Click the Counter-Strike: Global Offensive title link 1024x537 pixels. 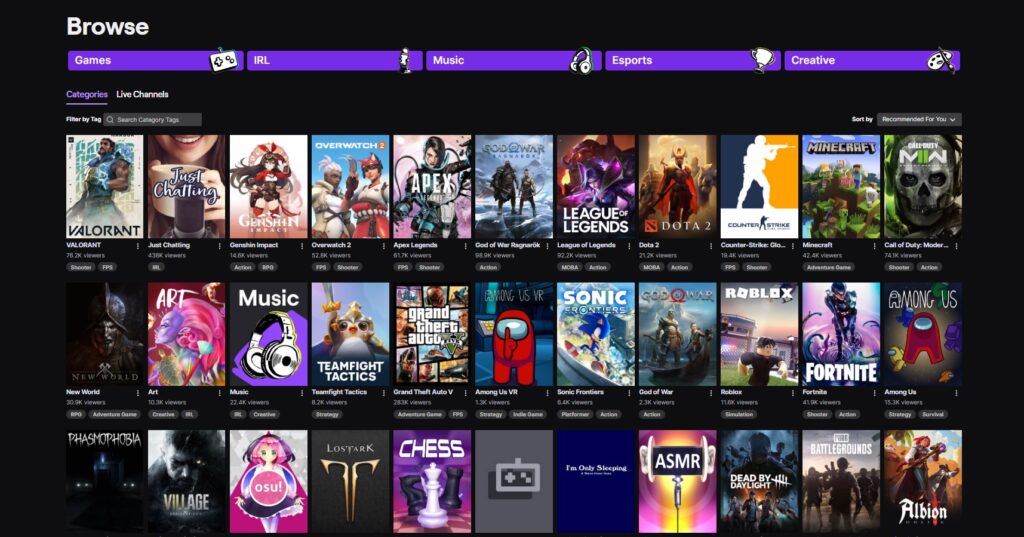click(x=753, y=245)
